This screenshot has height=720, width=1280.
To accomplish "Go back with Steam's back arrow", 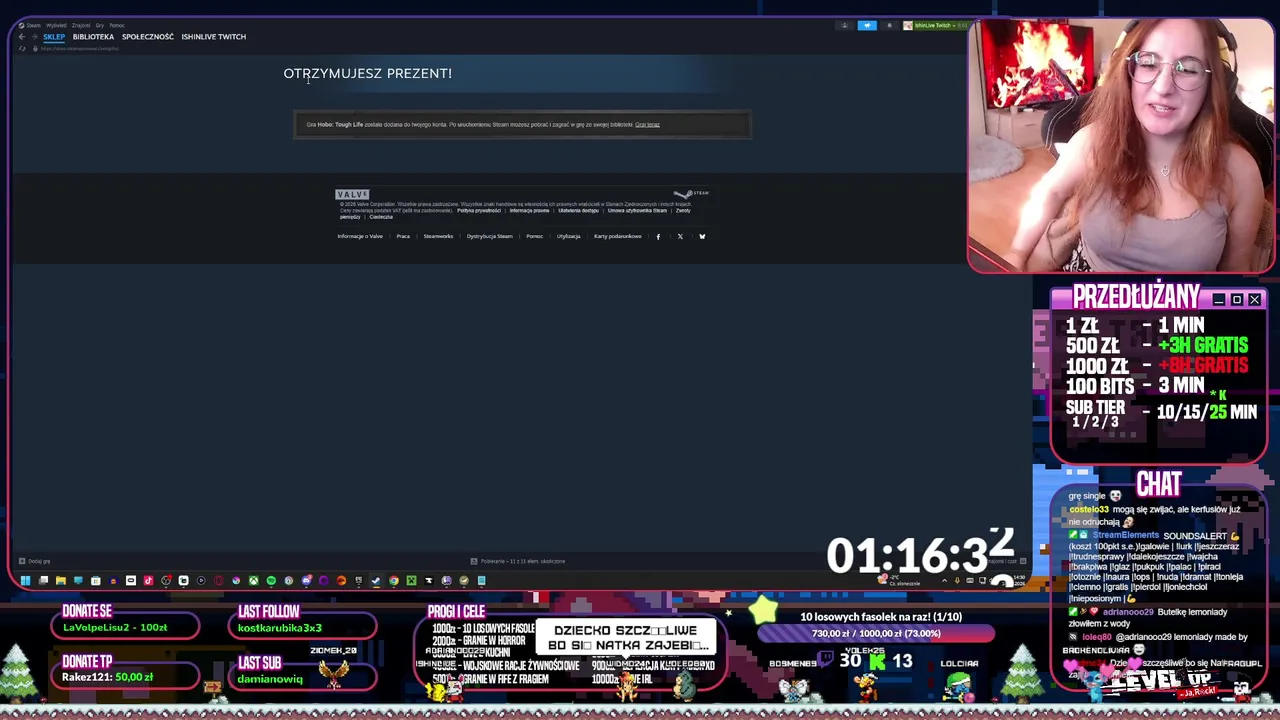I will (x=22, y=37).
